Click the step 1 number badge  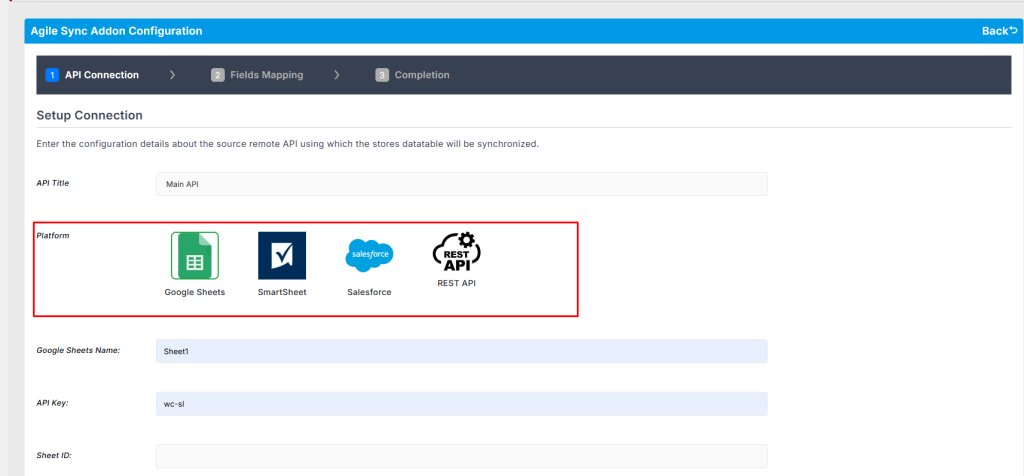pyautogui.click(x=52, y=75)
